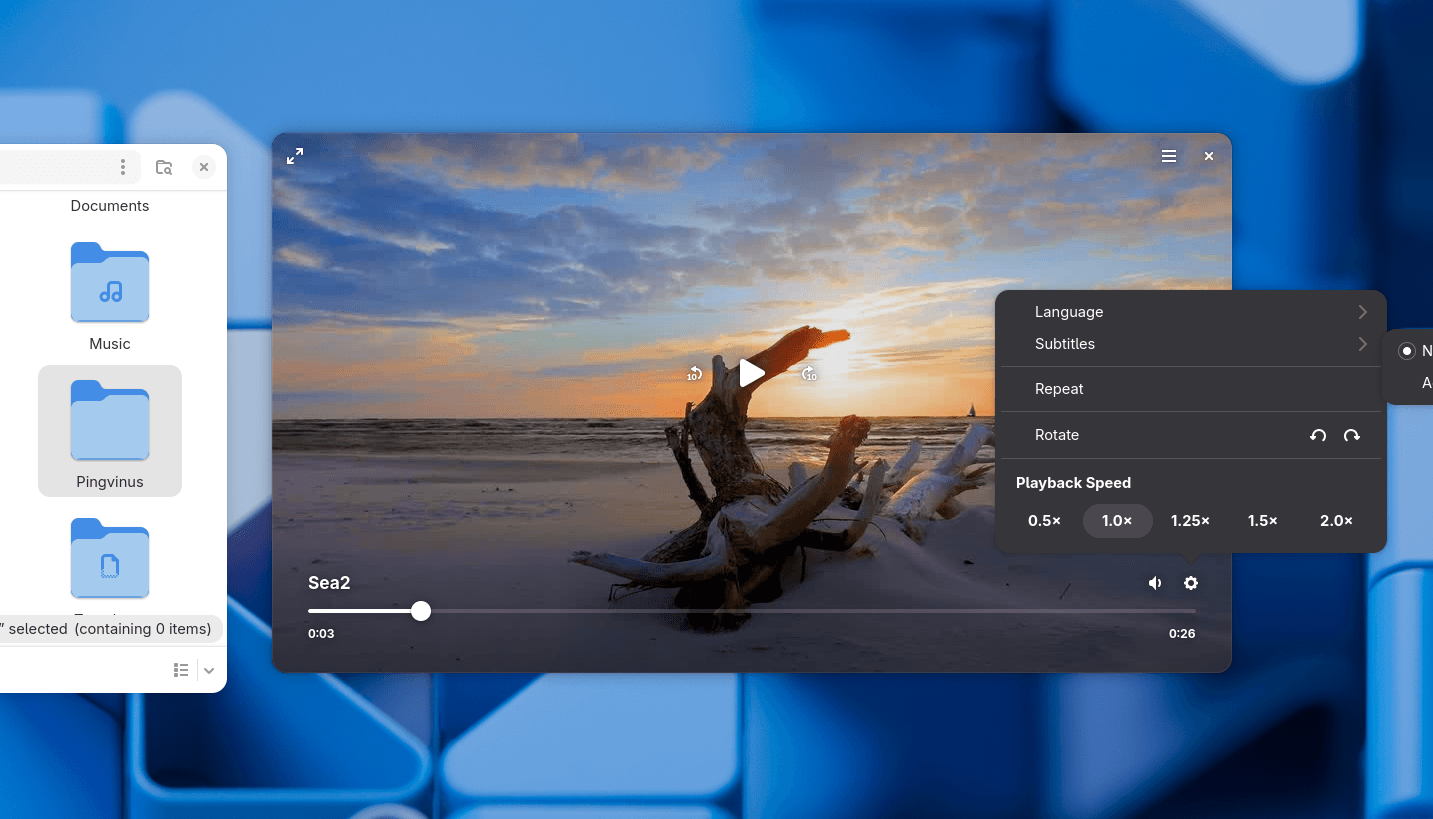Enter fullscreen mode in video player
Screen dimensions: 1433x819
coord(295,157)
